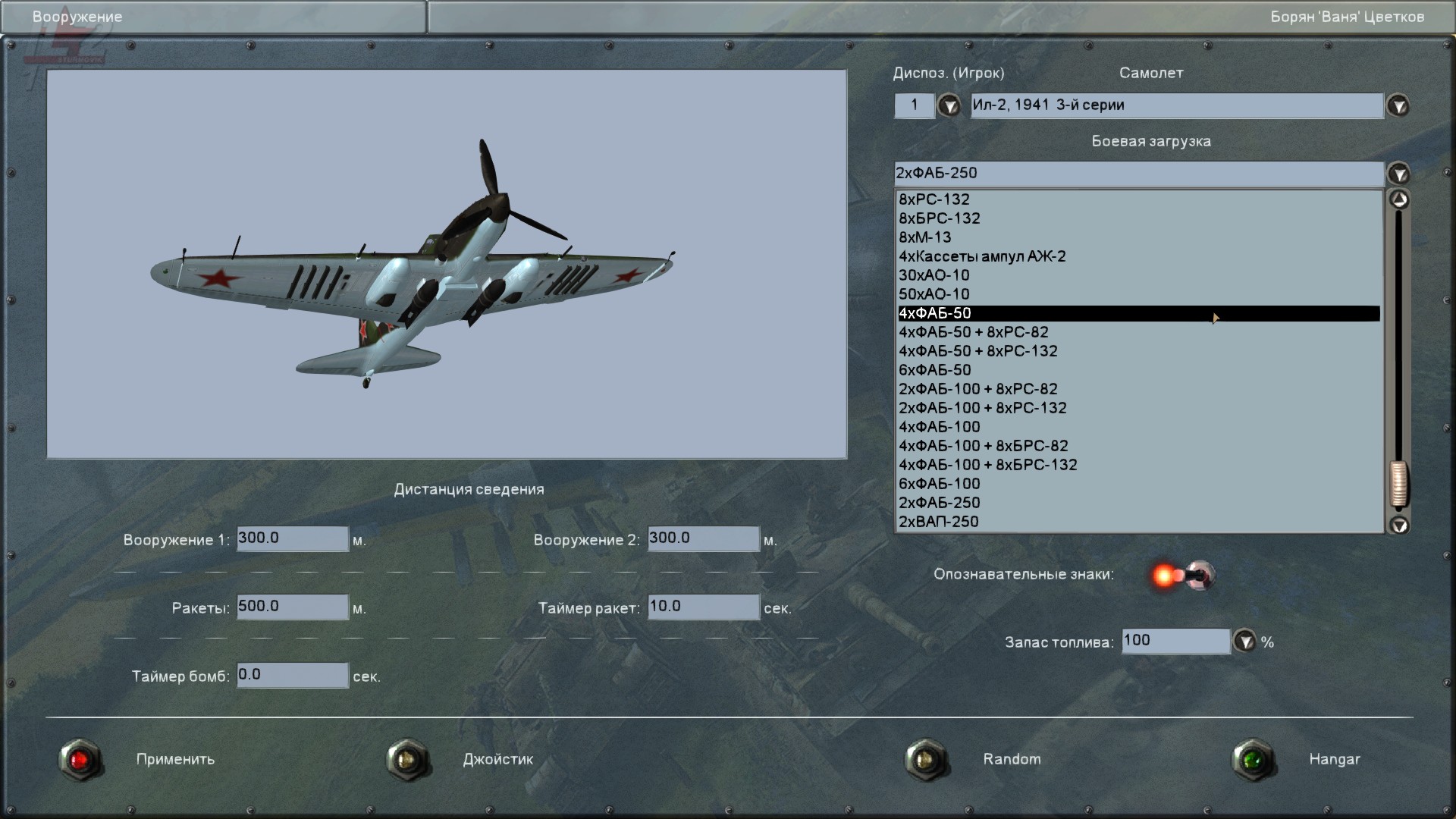
Task: Click the Таймер бомб input field
Action: 292,675
